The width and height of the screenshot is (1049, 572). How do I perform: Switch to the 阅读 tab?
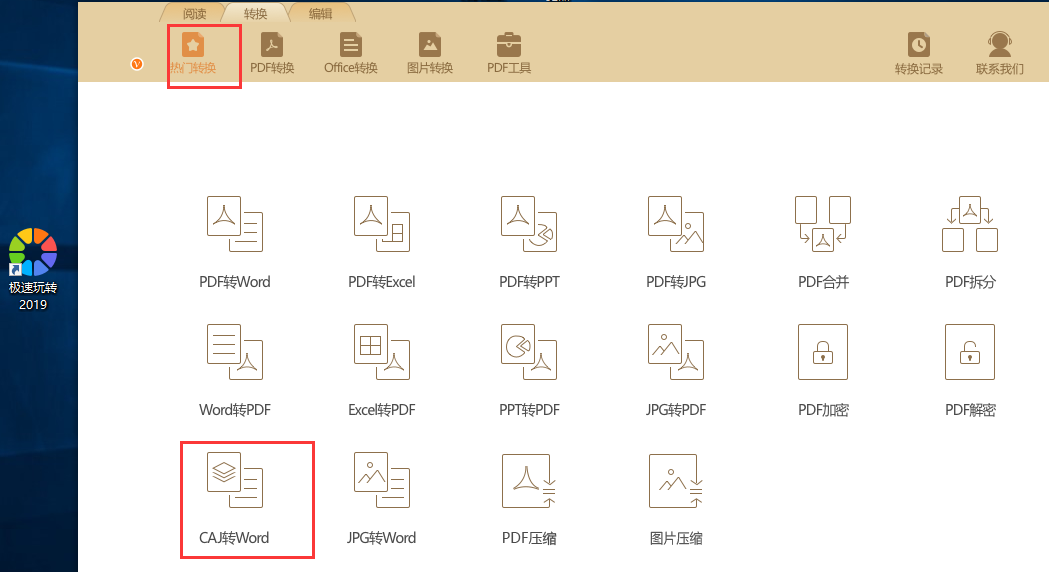pos(194,13)
